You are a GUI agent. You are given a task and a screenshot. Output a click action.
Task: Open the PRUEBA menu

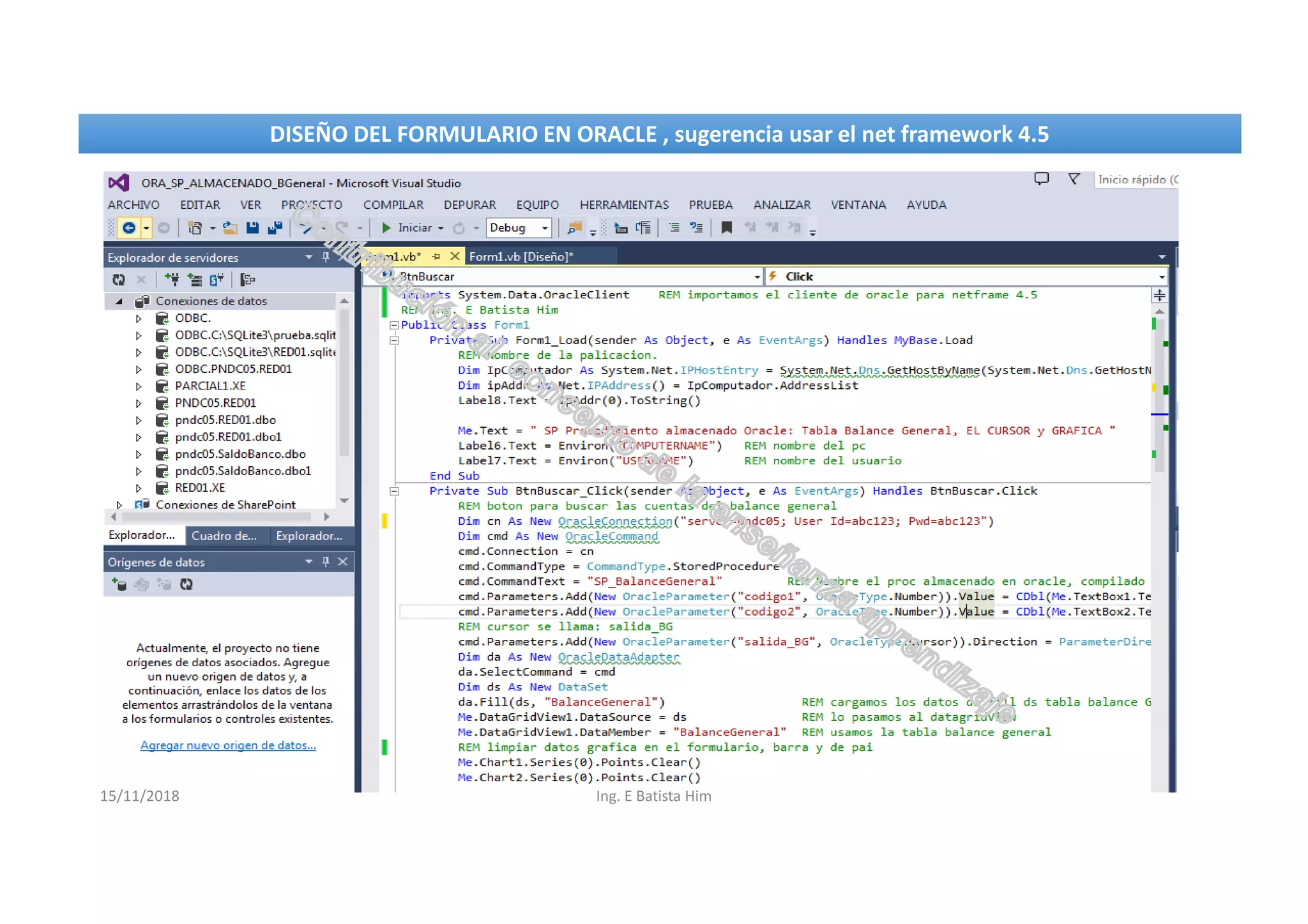[x=711, y=205]
